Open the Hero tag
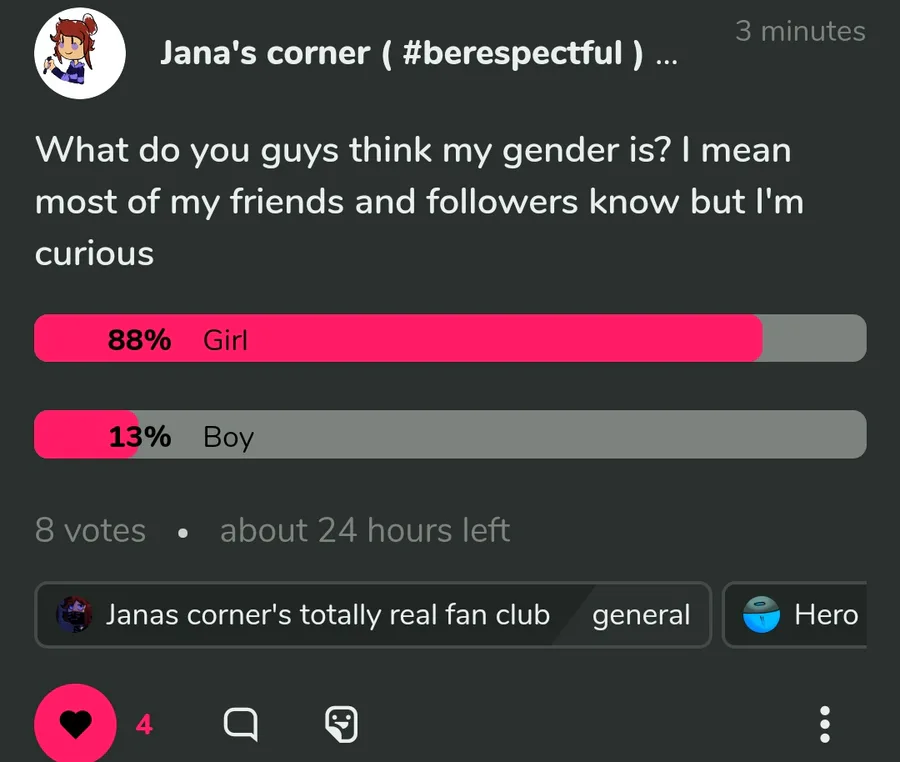This screenshot has width=900, height=762. [826, 614]
